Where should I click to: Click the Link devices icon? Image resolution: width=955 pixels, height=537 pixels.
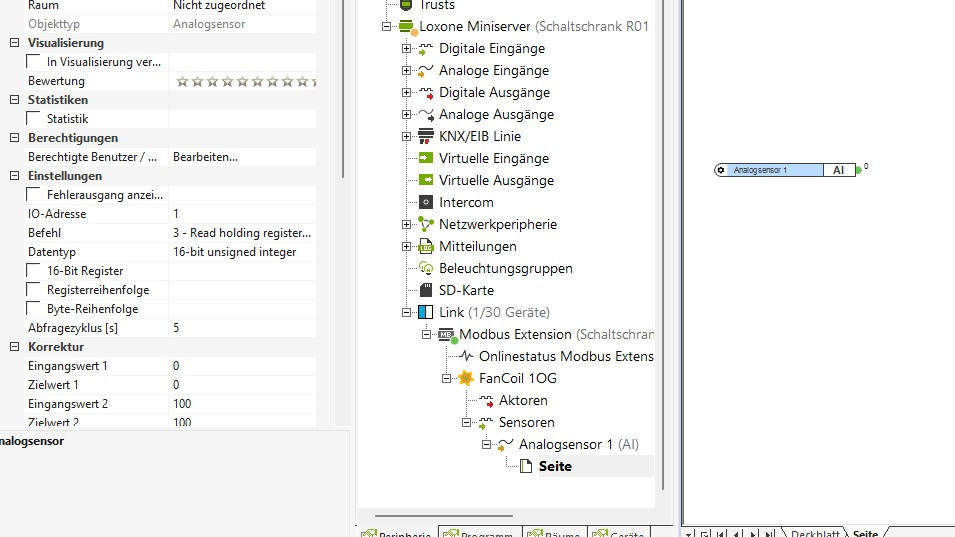click(x=426, y=312)
